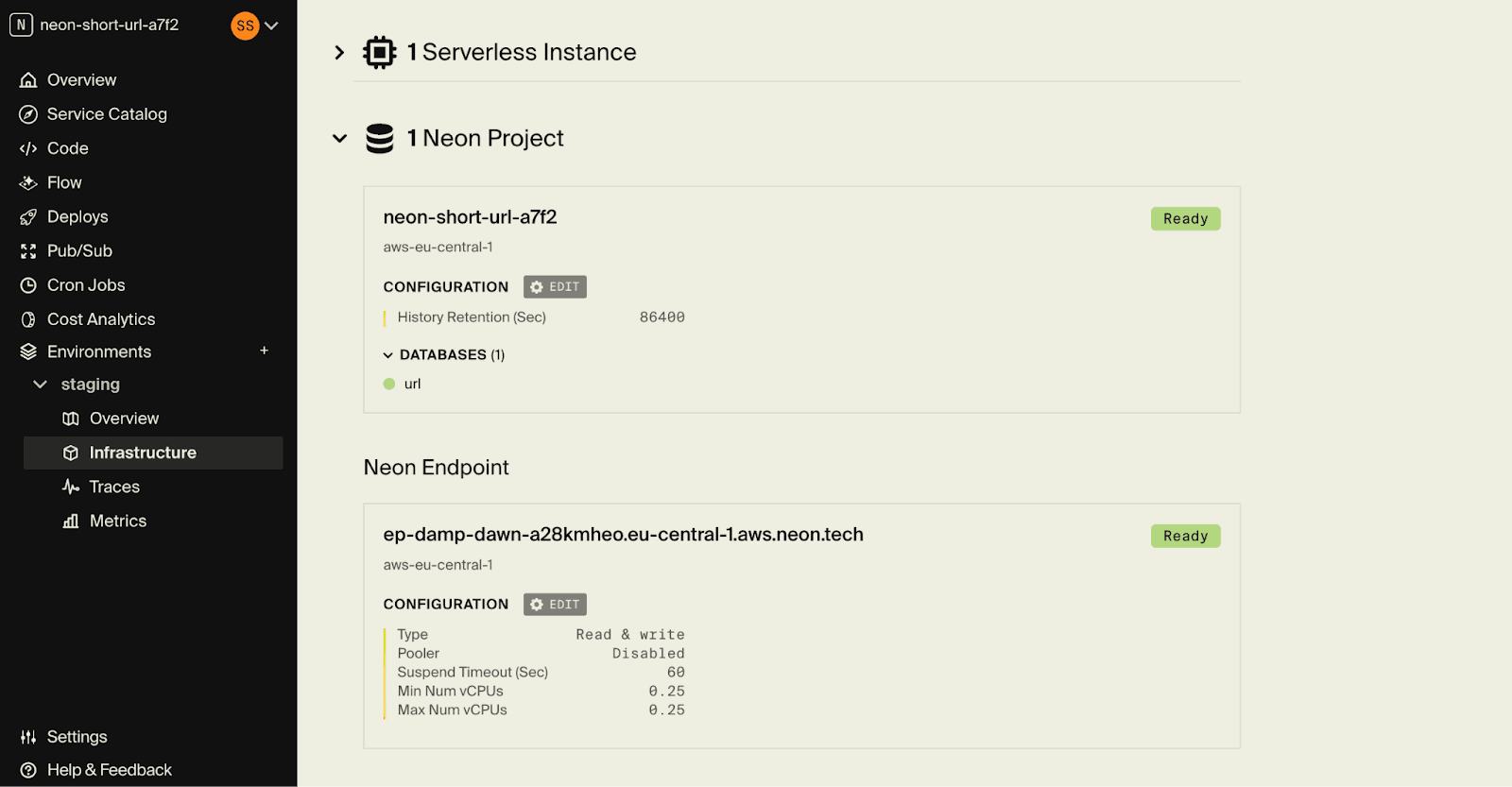The height and width of the screenshot is (787, 1512).
Task: Select the url database entry
Action: pos(412,384)
